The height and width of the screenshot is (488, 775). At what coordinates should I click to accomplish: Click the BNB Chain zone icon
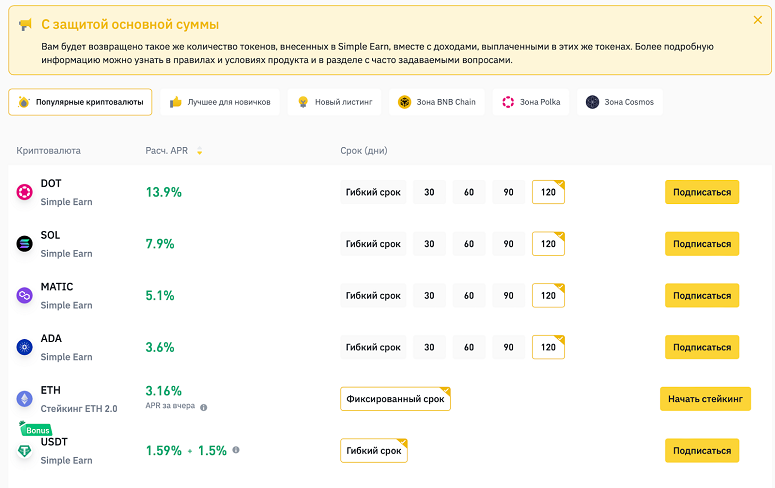pyautogui.click(x=405, y=102)
